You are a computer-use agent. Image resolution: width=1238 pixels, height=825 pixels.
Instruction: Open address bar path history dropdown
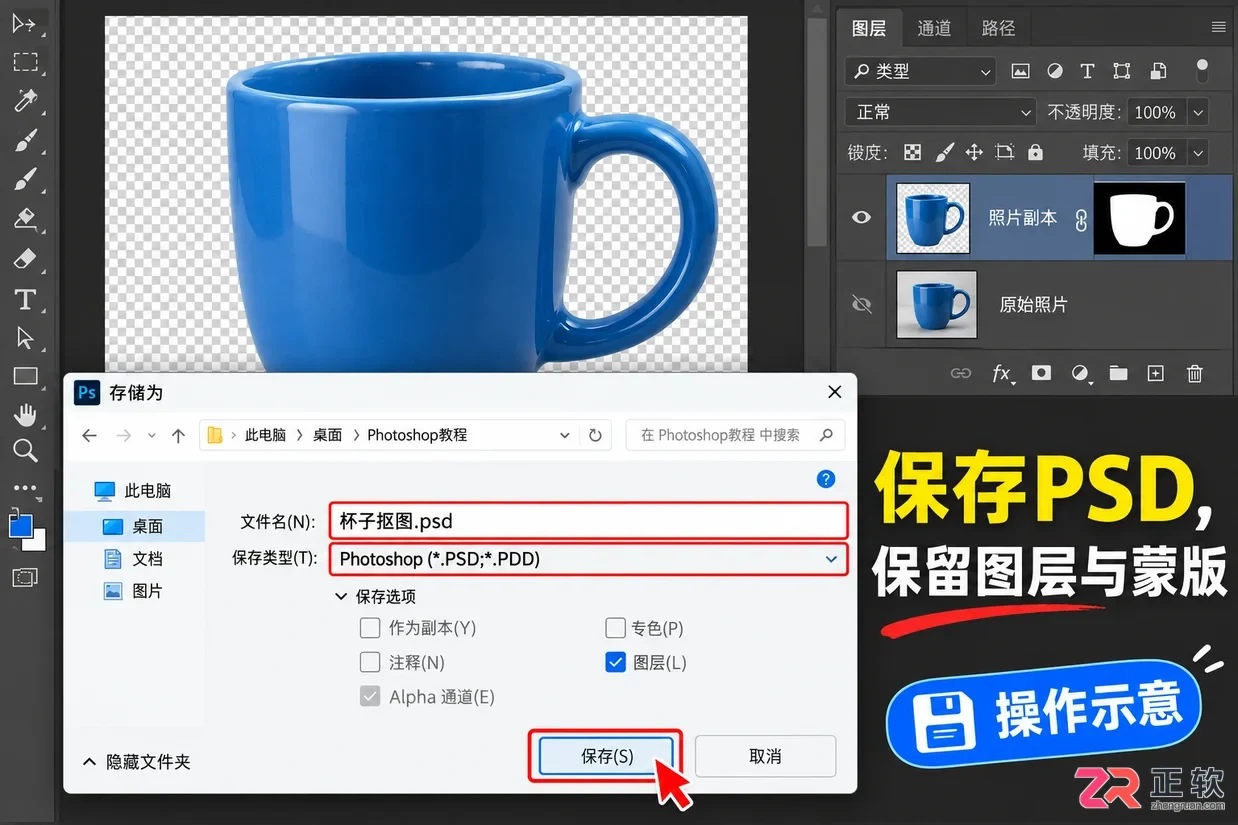click(x=565, y=435)
